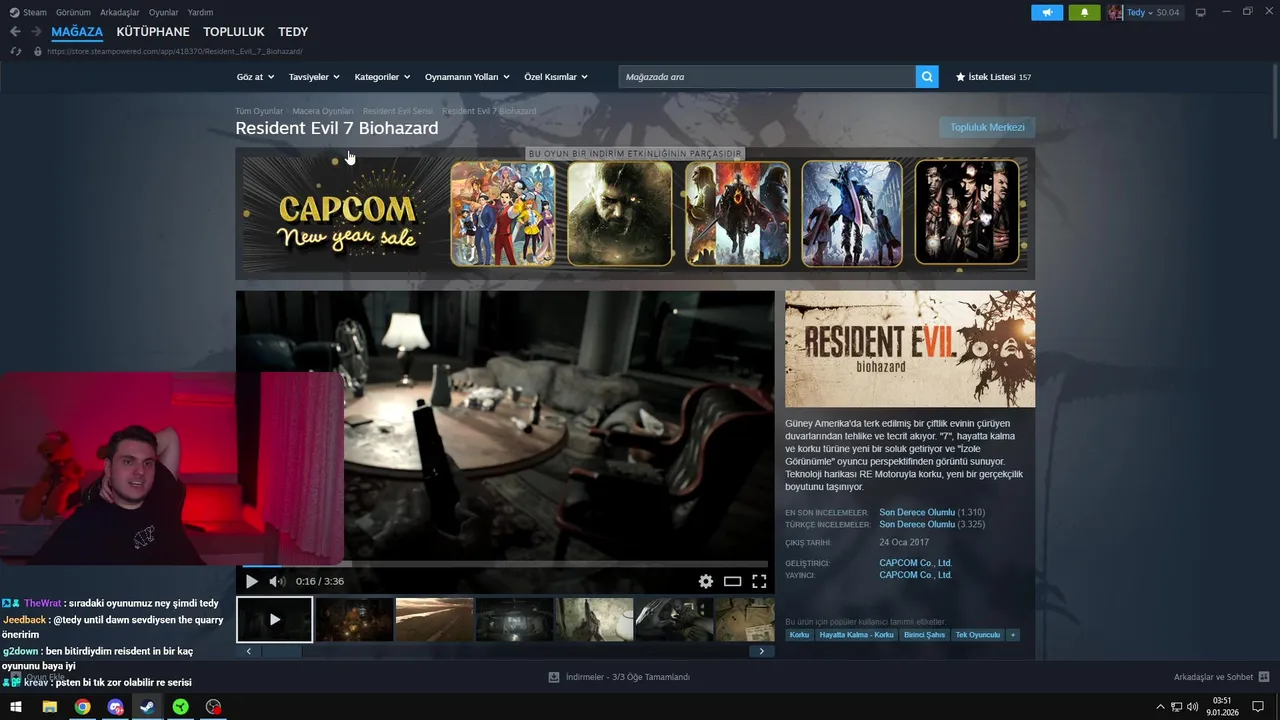Click the Resident Evil Serisi breadcrumb
The height and width of the screenshot is (720, 1280).
pos(398,111)
